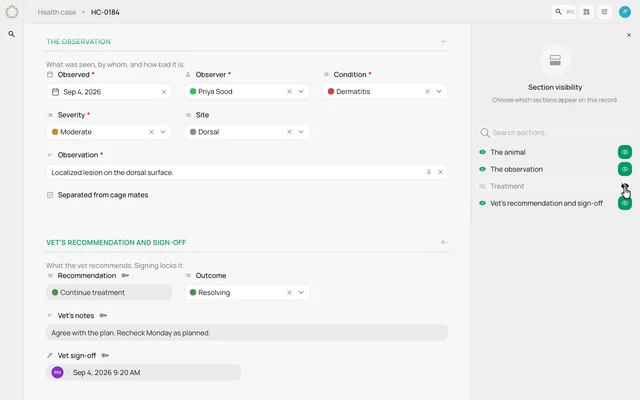Click the microphone icon in Observation field
Image resolution: width=640 pixels, height=400 pixels.
pos(429,172)
